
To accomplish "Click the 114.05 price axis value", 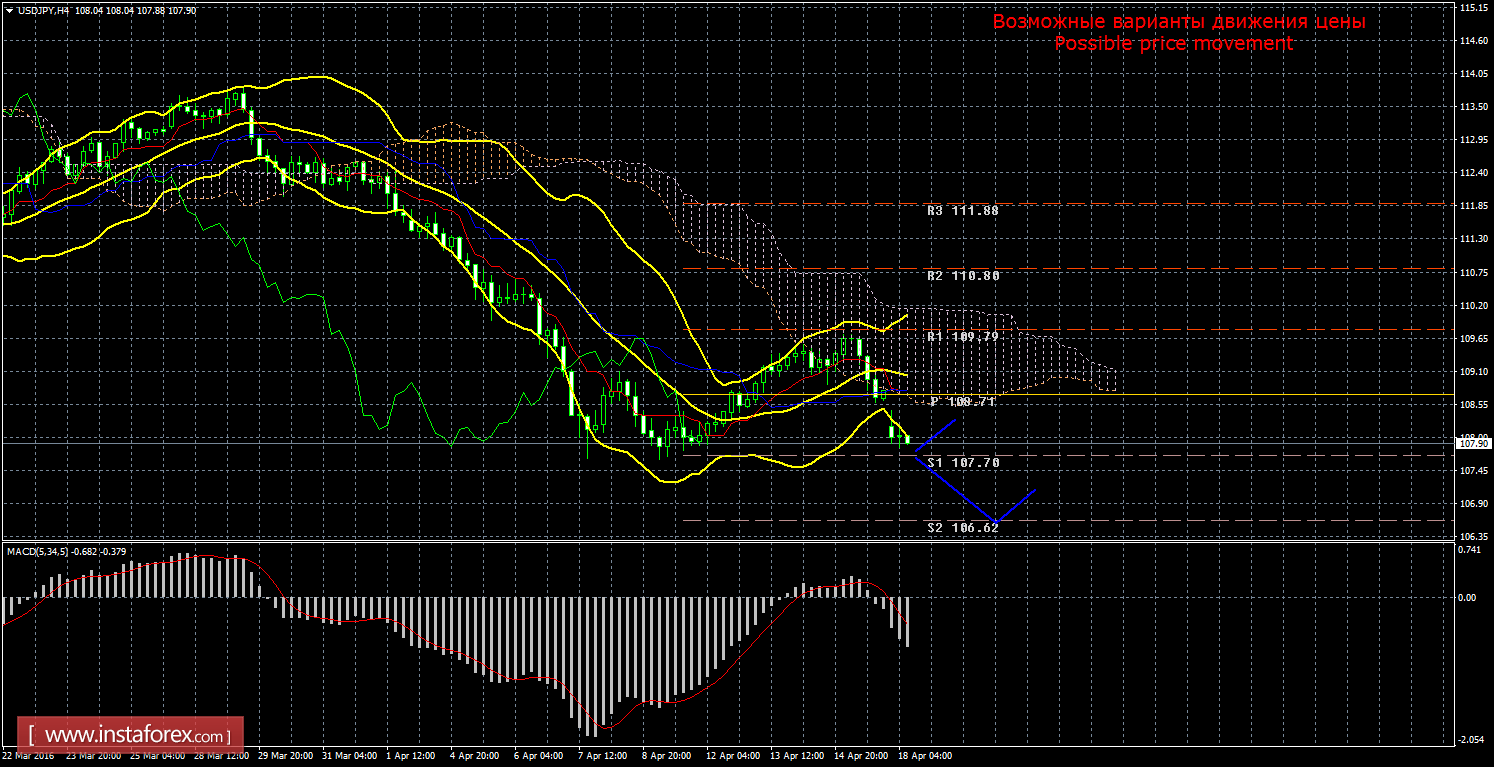I will click(x=1473, y=74).
